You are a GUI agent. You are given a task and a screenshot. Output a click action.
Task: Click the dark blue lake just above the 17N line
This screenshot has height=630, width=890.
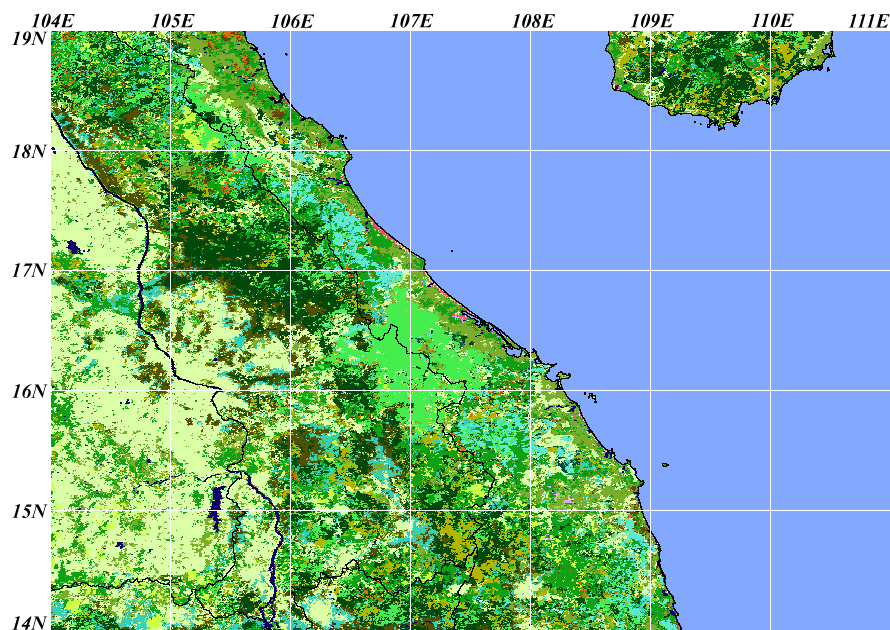tap(74, 247)
